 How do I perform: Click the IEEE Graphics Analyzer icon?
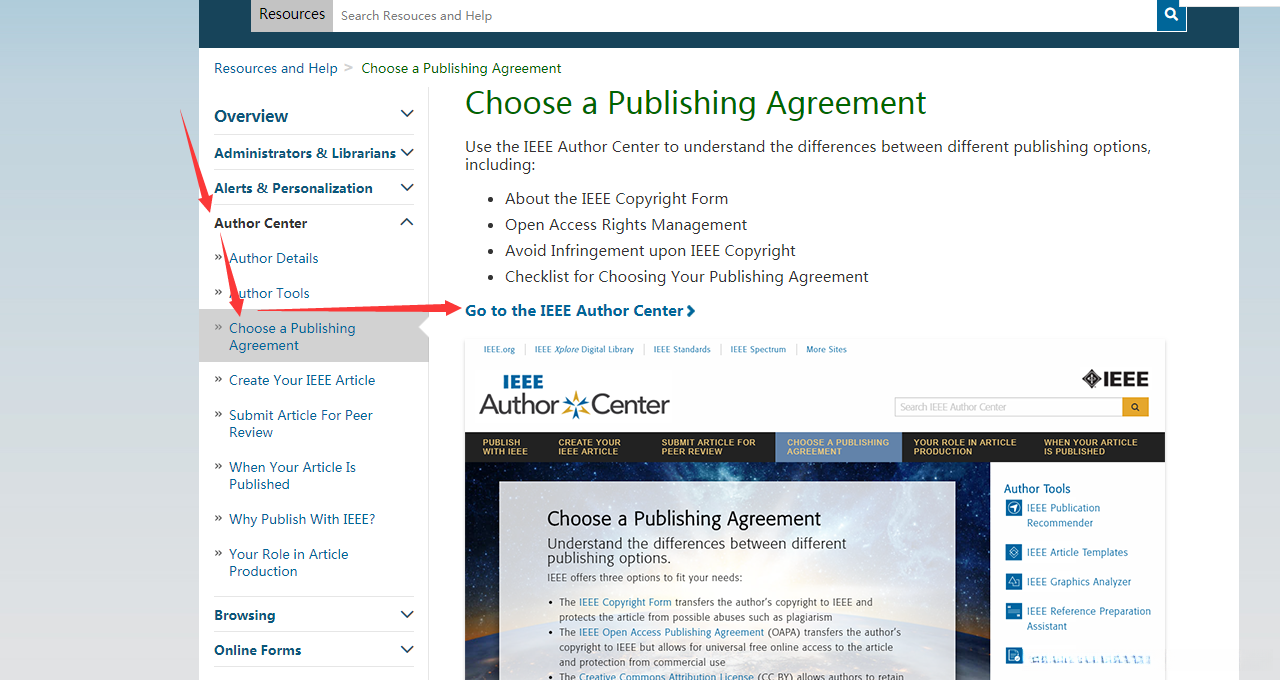coord(1014,581)
